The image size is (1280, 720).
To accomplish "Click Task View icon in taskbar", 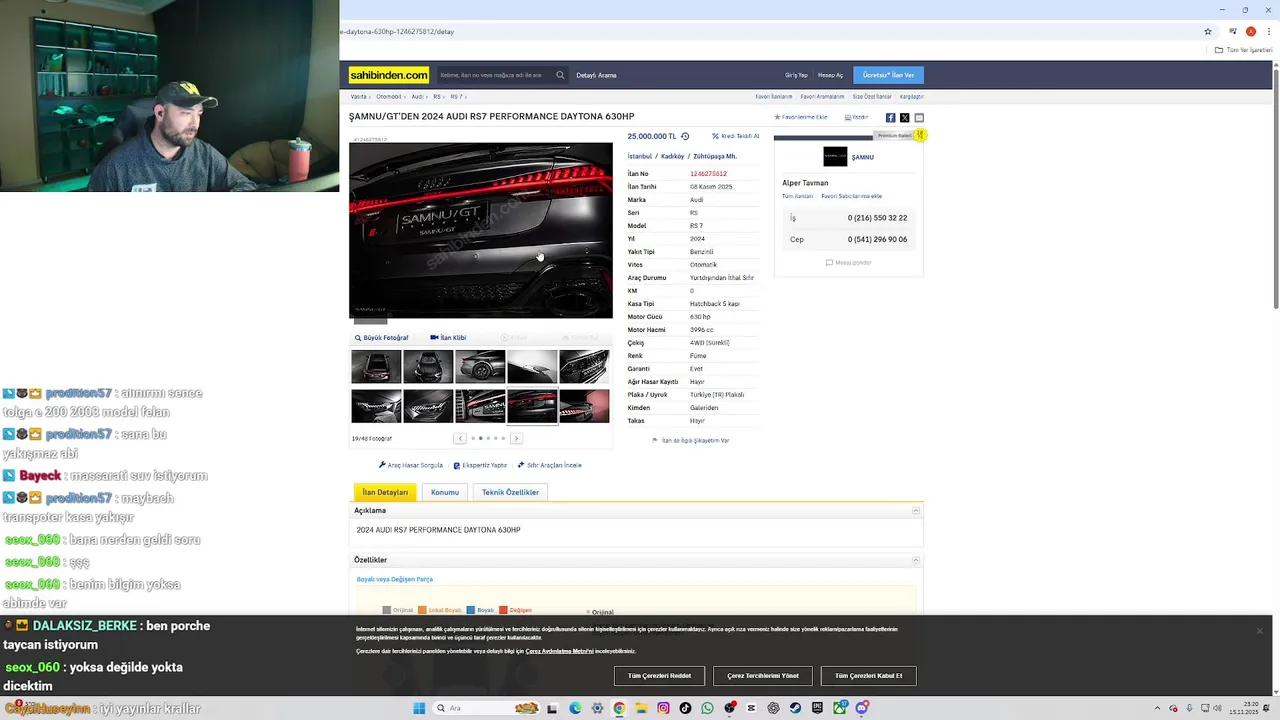I will click(x=552, y=708).
